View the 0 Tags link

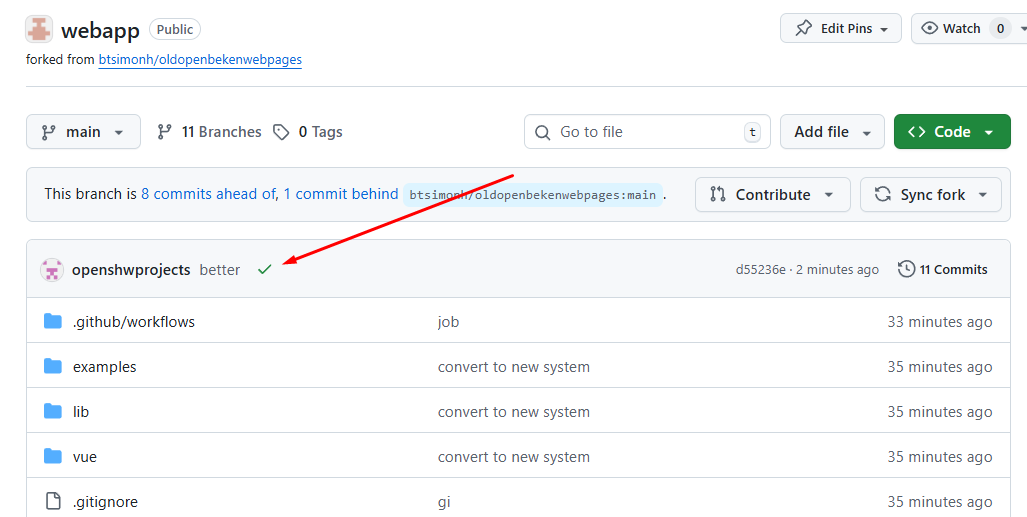(308, 132)
